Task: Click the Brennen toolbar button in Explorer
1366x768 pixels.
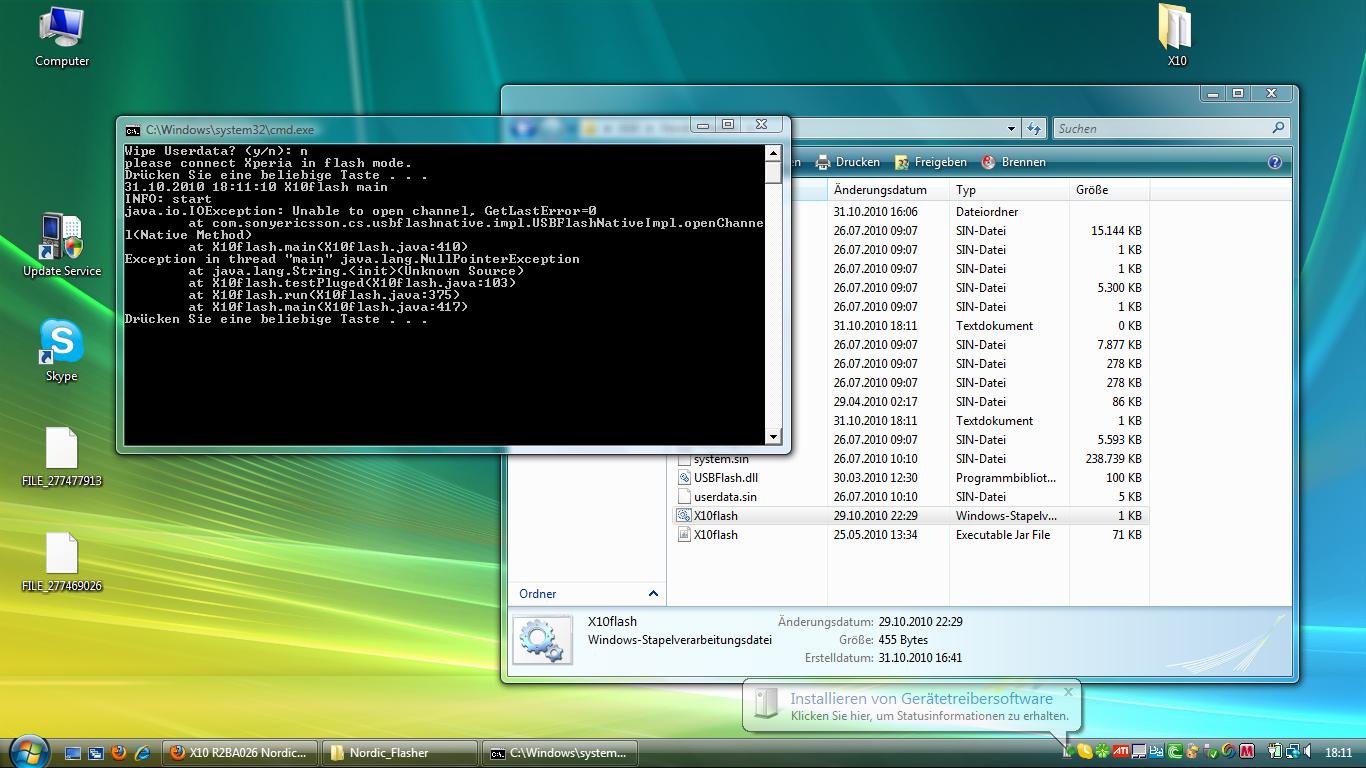Action: [x=1014, y=162]
